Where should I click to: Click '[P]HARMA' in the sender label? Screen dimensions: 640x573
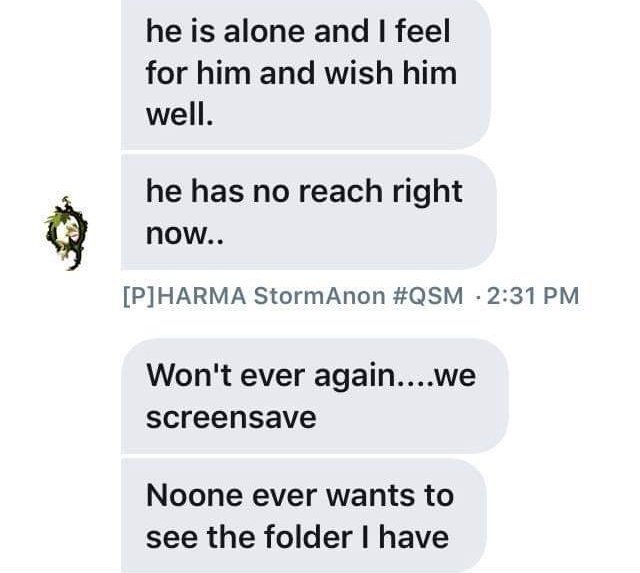(x=184, y=295)
